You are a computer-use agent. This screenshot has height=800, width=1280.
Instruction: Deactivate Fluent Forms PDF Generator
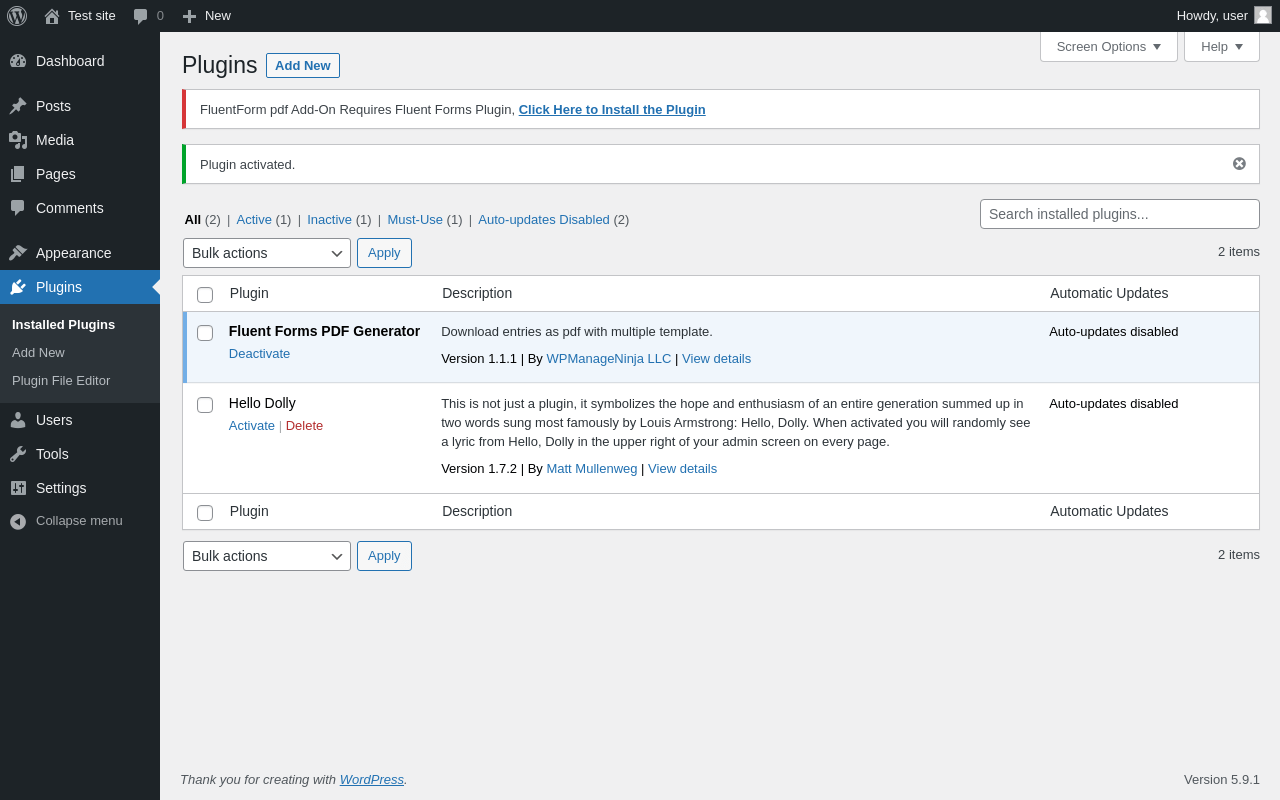(x=259, y=354)
